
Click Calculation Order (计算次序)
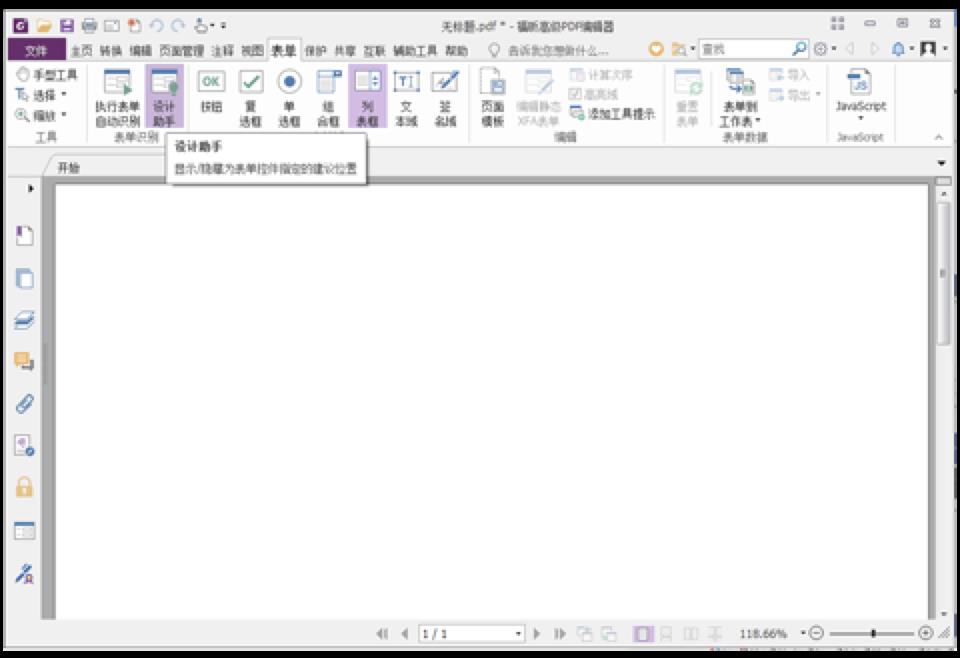[x=601, y=75]
